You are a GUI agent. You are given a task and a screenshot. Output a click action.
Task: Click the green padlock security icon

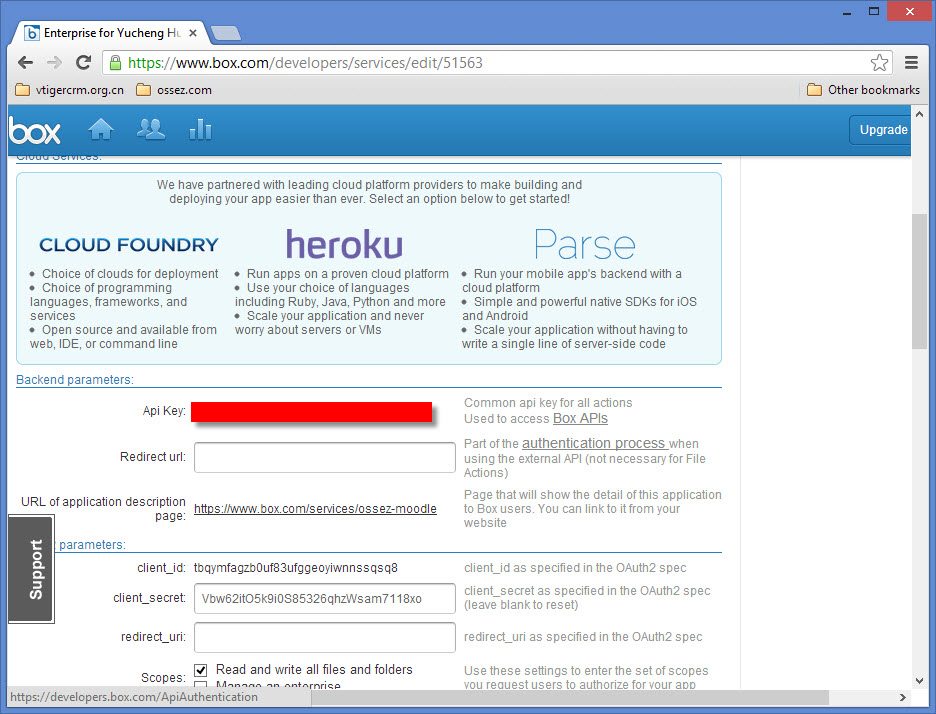(x=115, y=63)
